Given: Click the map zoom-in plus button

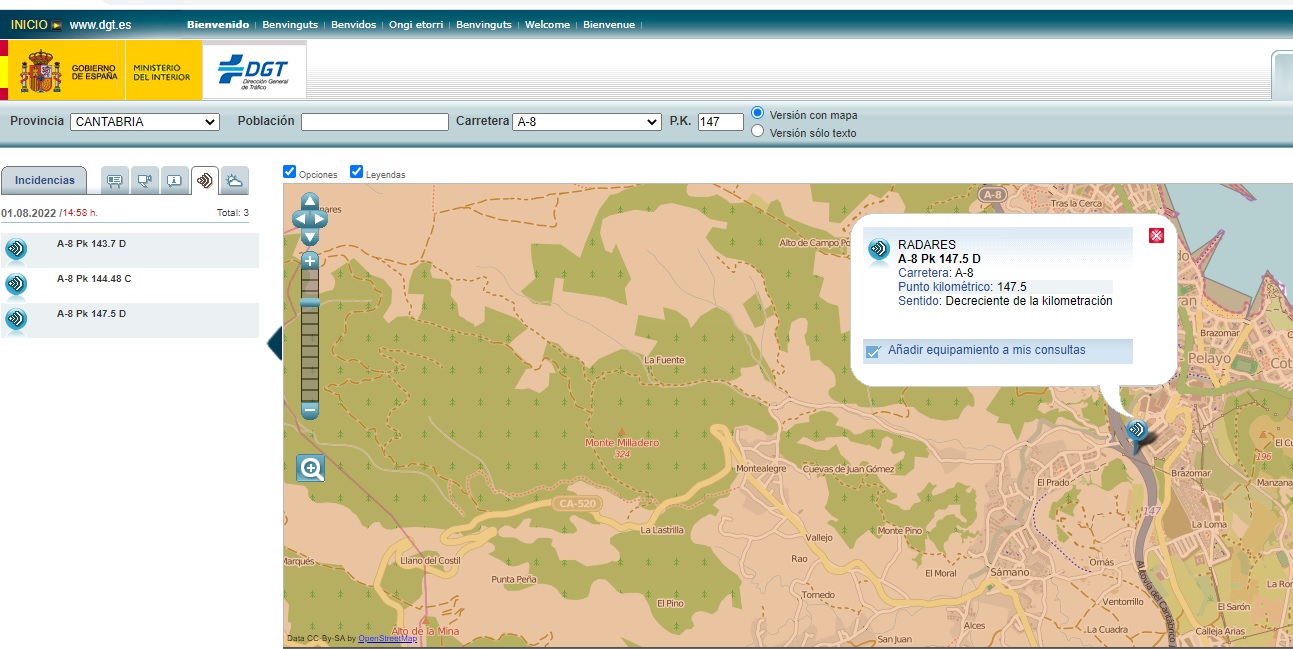Looking at the screenshot, I should tap(310, 261).
